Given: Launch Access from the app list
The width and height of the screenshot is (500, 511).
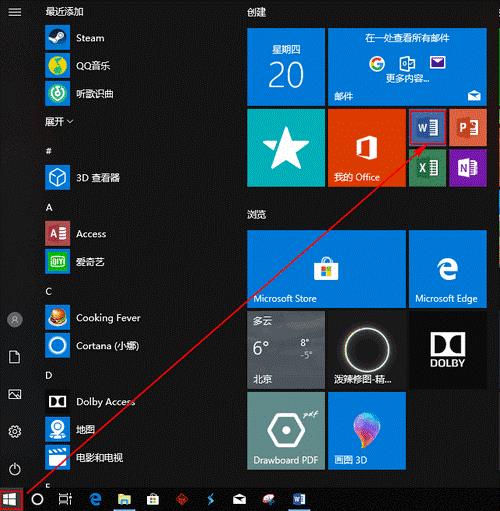Looking at the screenshot, I should (91, 234).
